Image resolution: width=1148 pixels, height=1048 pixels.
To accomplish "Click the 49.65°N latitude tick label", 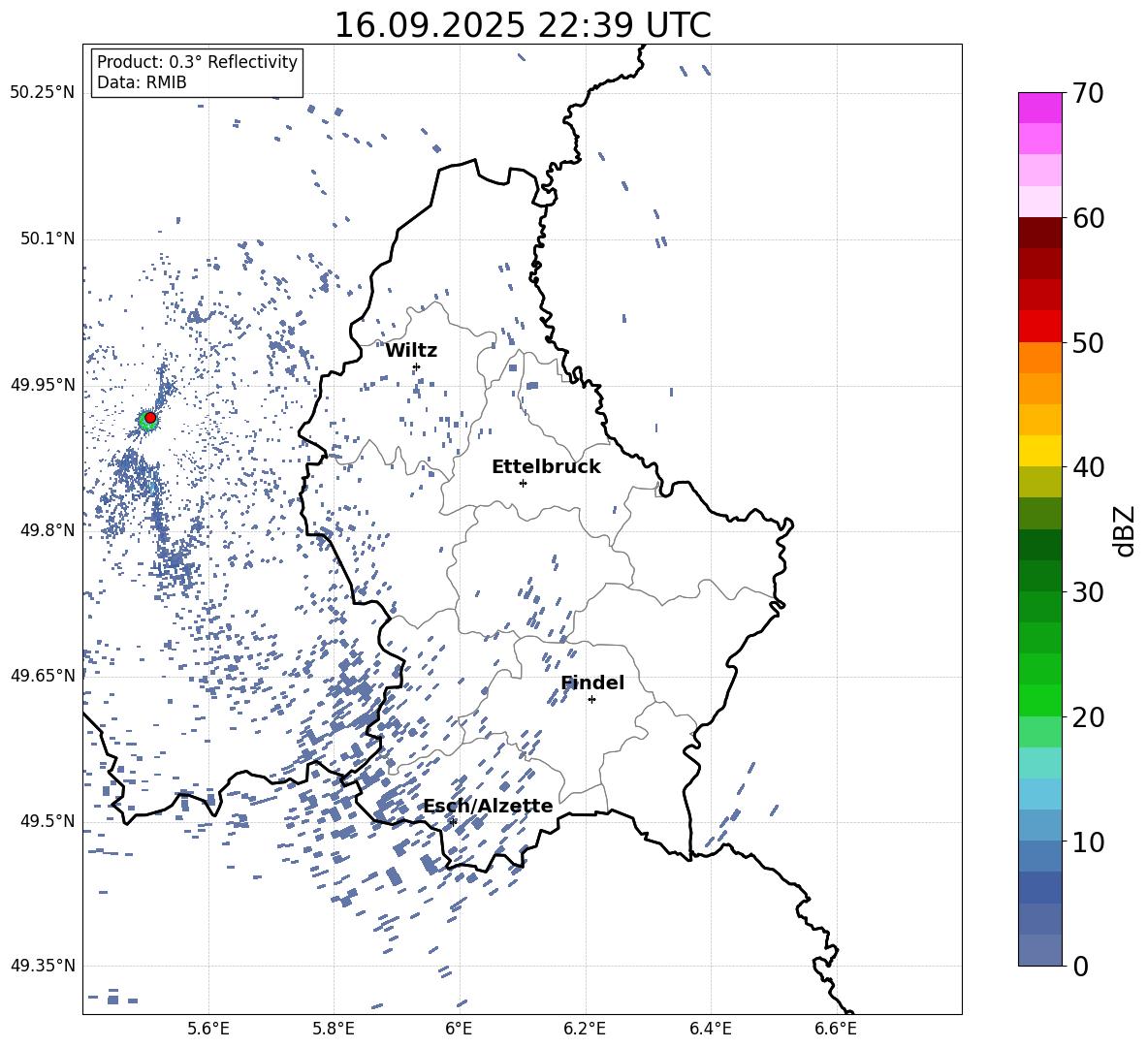I will [x=43, y=676].
